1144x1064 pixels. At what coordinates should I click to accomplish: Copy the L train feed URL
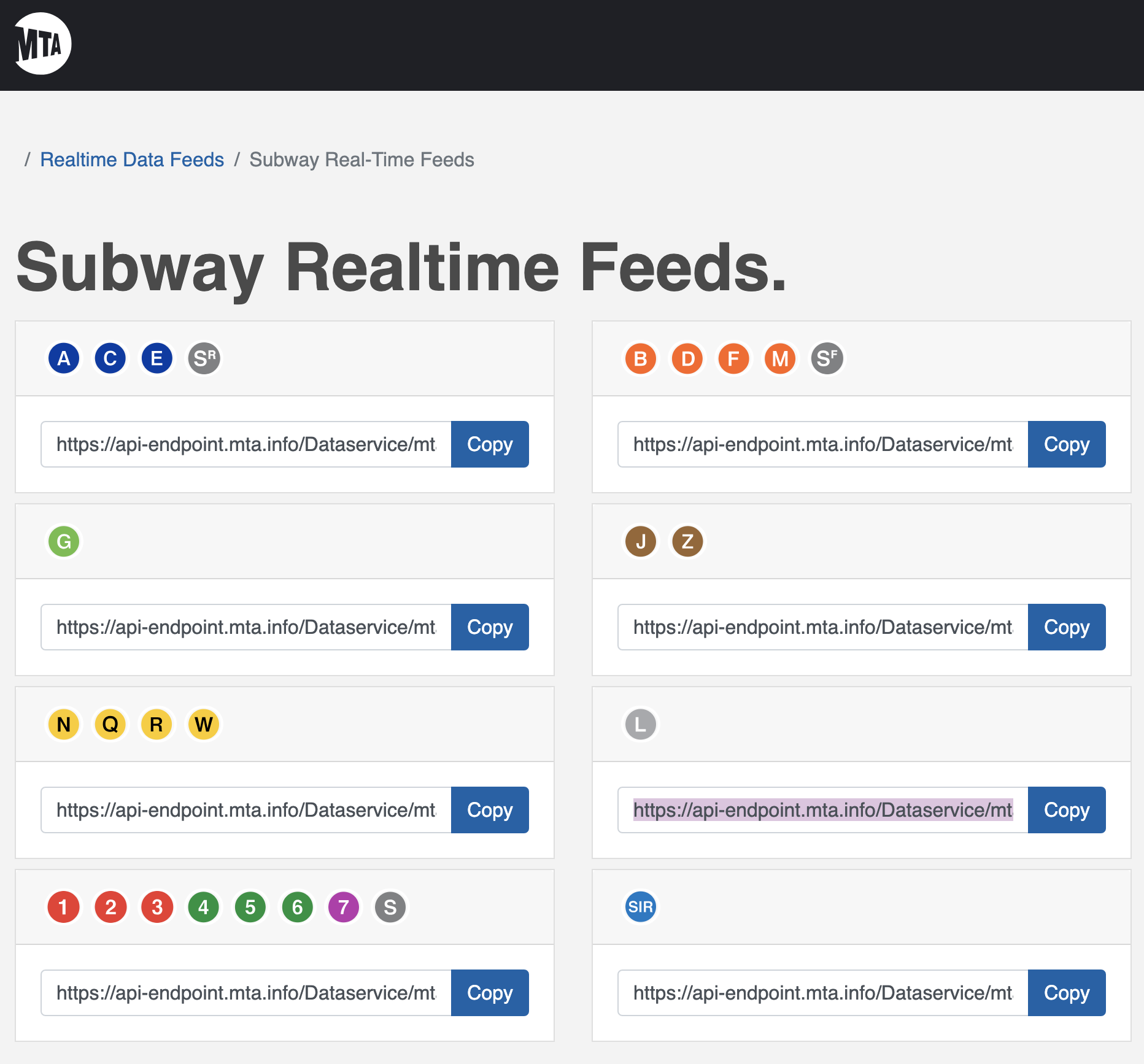1067,810
